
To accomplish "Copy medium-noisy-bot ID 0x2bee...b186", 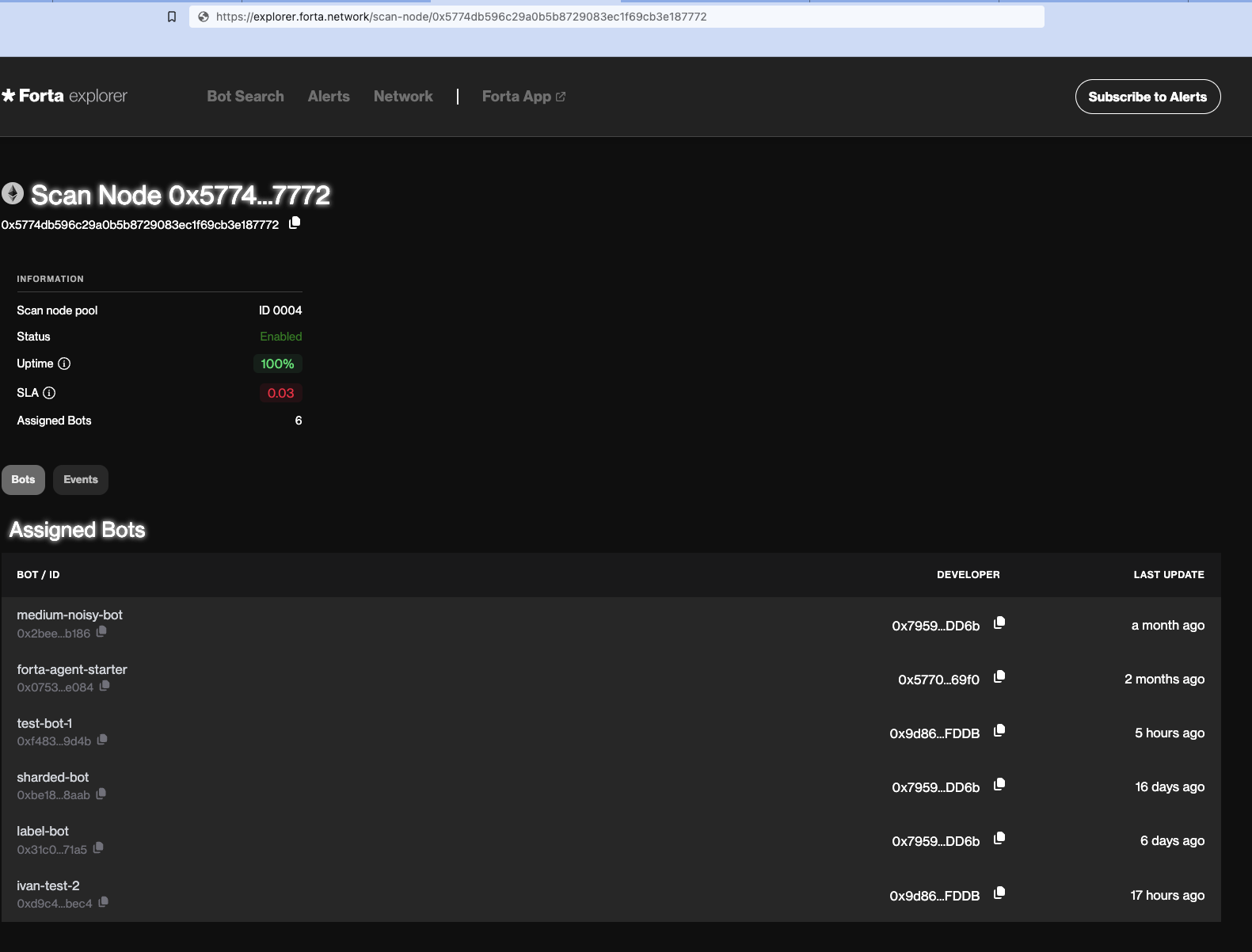I will coord(101,632).
